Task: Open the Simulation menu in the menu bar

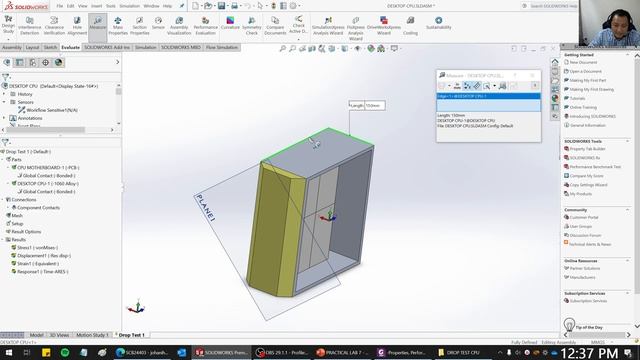Action: [129, 6]
